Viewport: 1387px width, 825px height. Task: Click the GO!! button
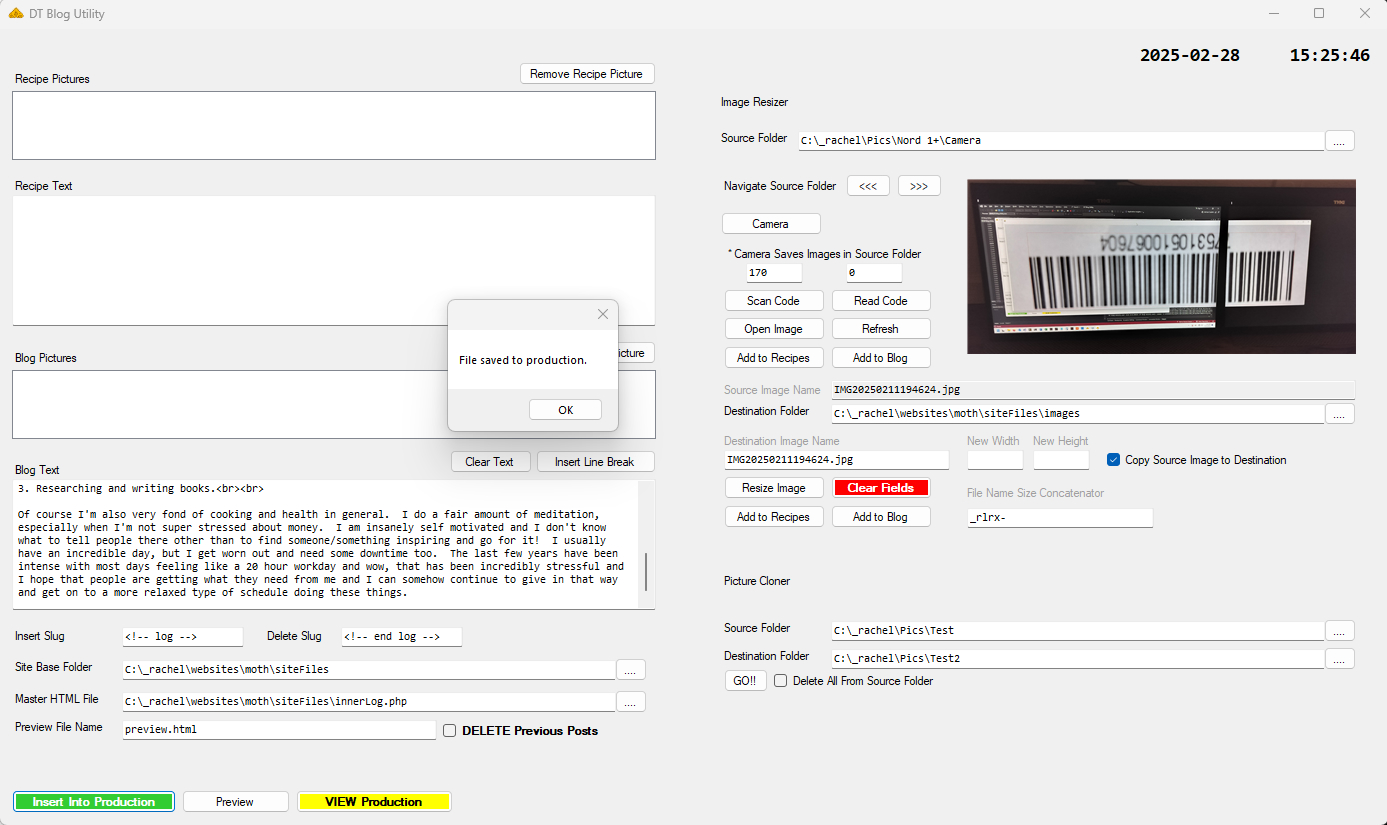click(x=745, y=681)
